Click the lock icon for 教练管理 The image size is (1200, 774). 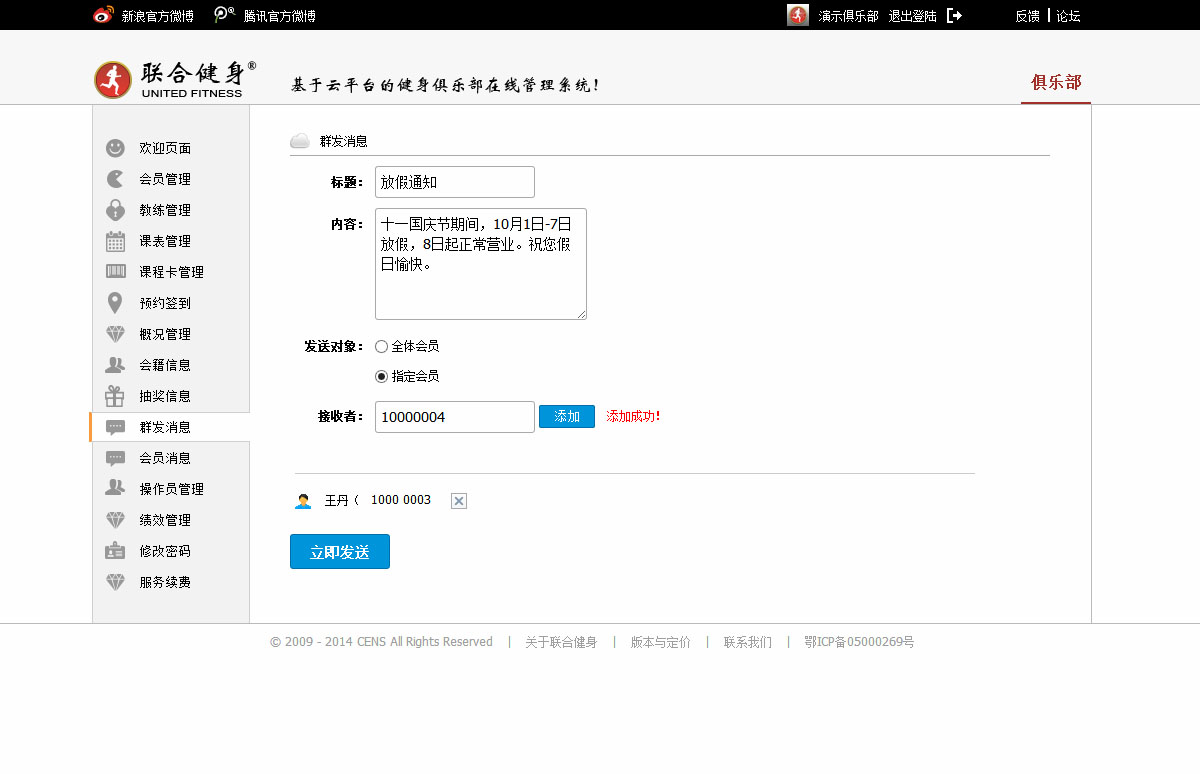click(116, 210)
